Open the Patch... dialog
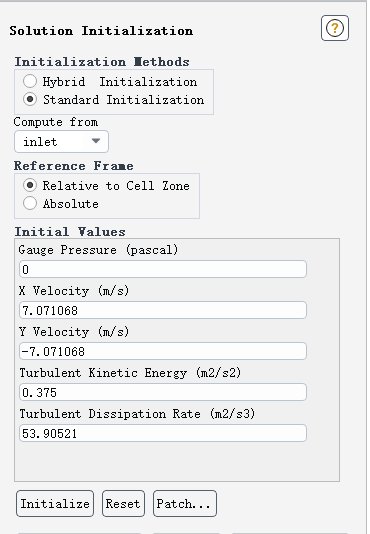Screen dimensions: 370x534 (185, 504)
